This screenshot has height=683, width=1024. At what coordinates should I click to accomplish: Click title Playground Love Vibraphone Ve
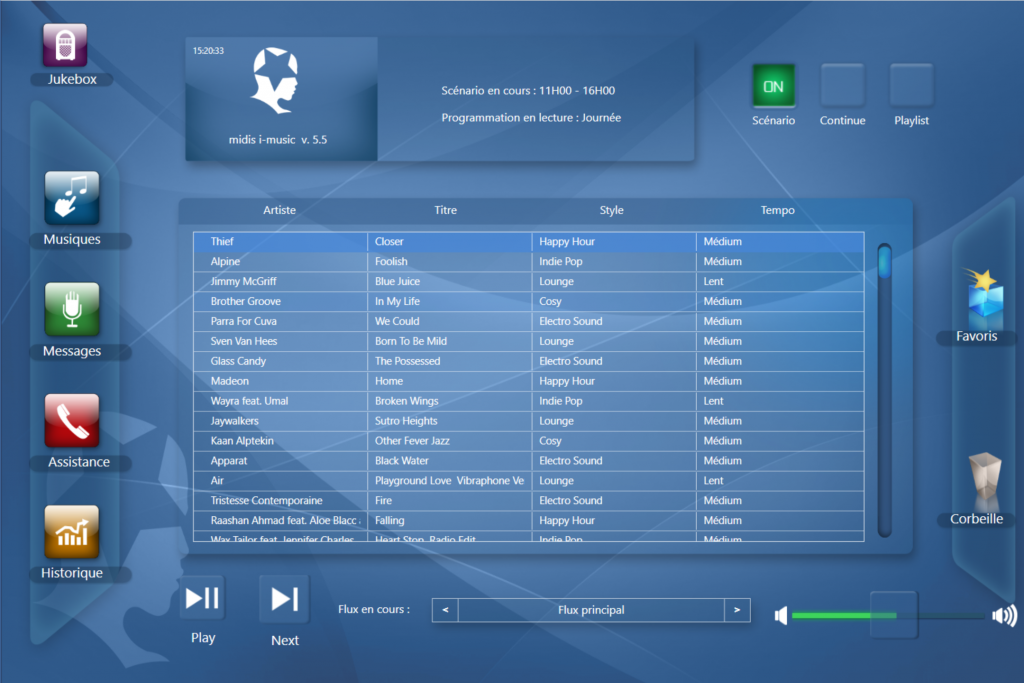(449, 481)
